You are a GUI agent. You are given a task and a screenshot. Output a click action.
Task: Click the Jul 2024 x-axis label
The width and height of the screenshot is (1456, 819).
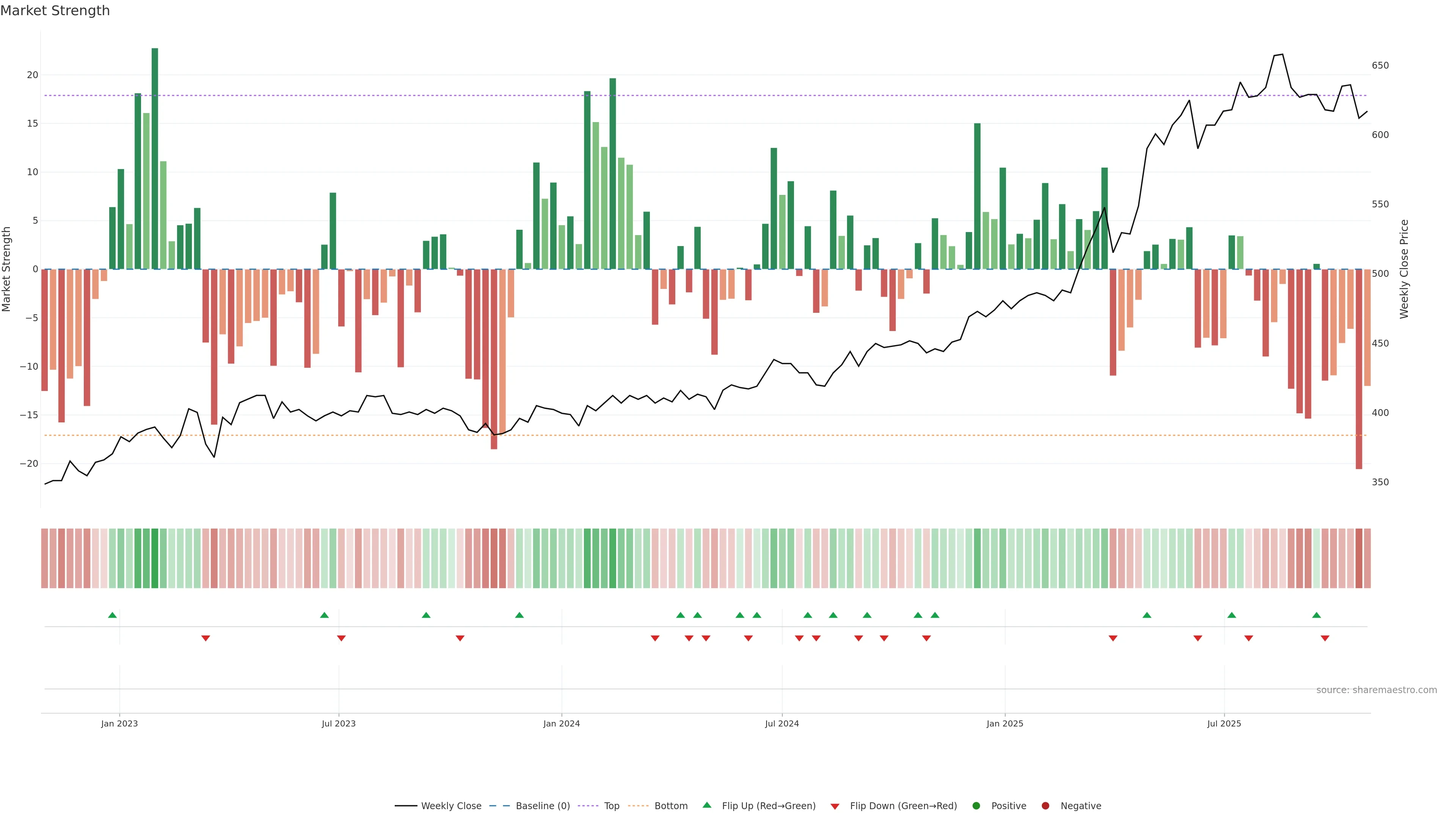782,723
